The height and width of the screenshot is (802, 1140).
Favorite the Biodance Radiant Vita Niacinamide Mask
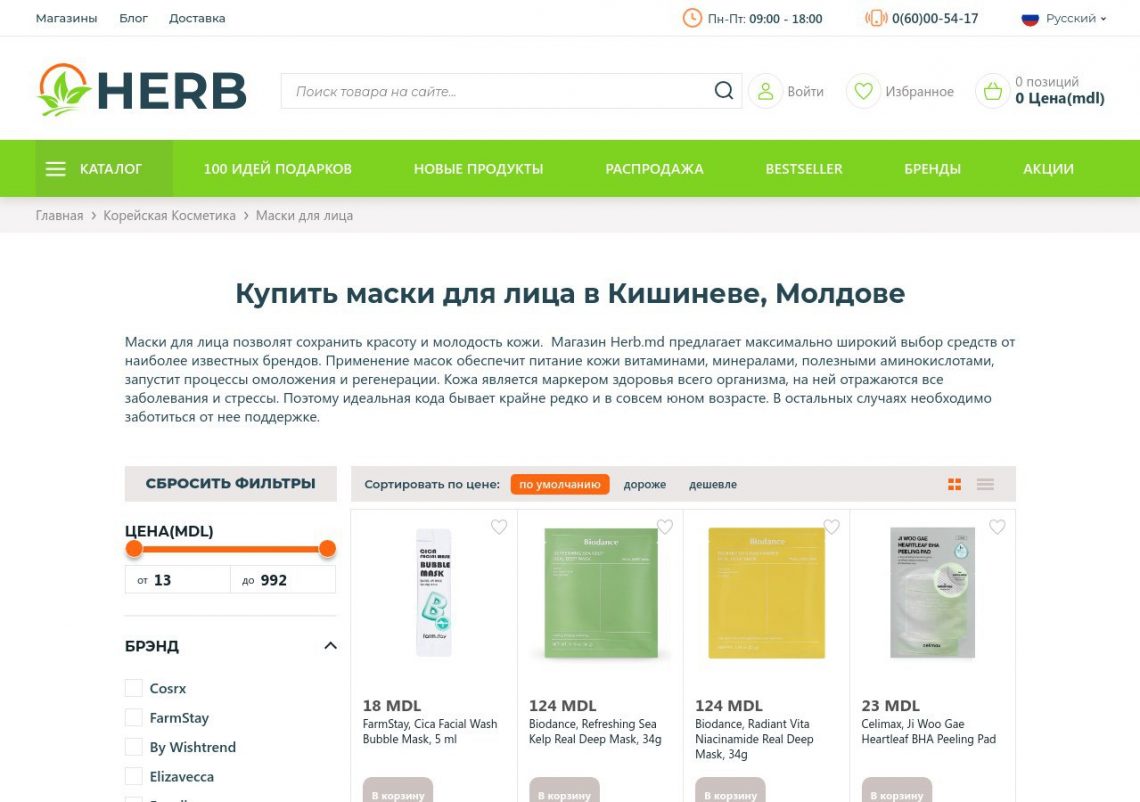pos(831,526)
